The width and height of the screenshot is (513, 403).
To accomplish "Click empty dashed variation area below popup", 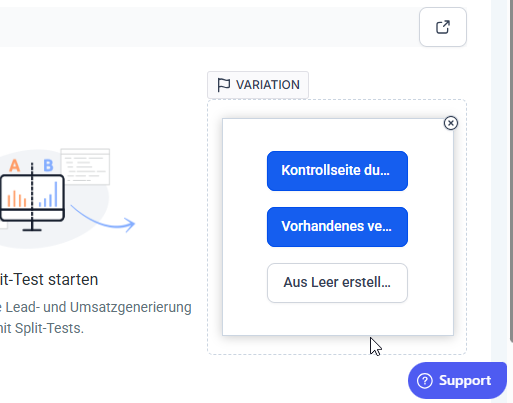I will [x=337, y=345].
